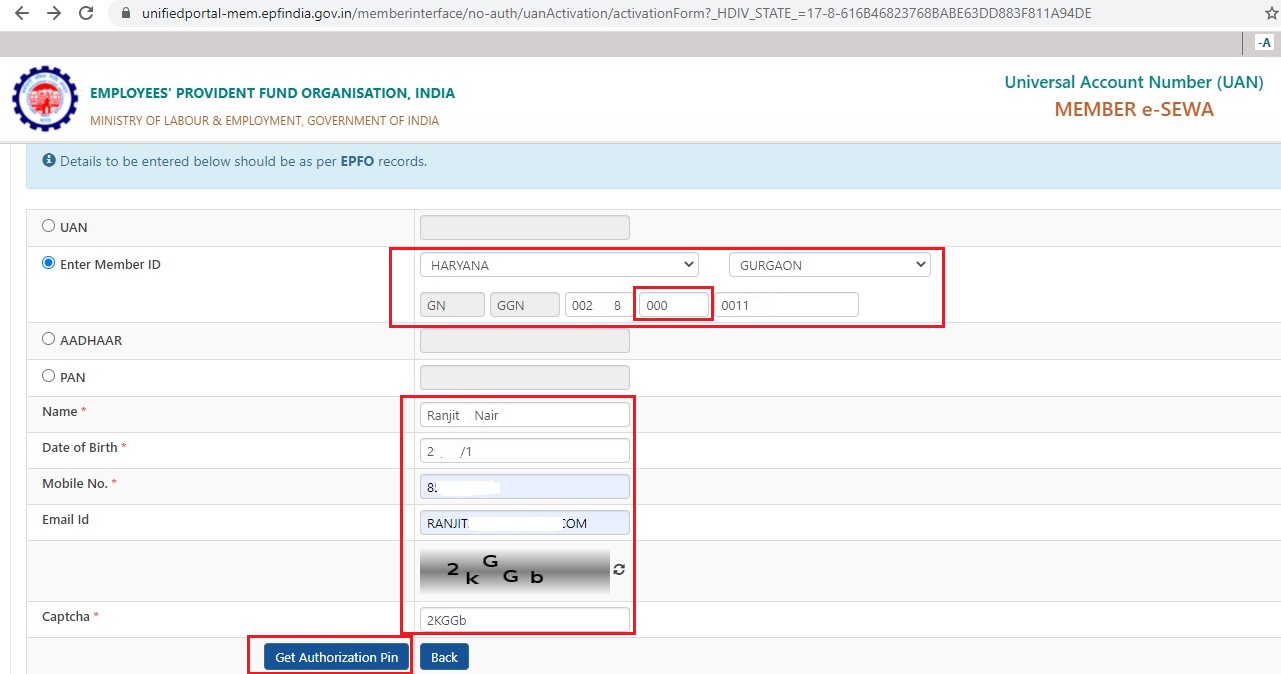
Task: Click the extension field containing 0011
Action: pos(788,304)
